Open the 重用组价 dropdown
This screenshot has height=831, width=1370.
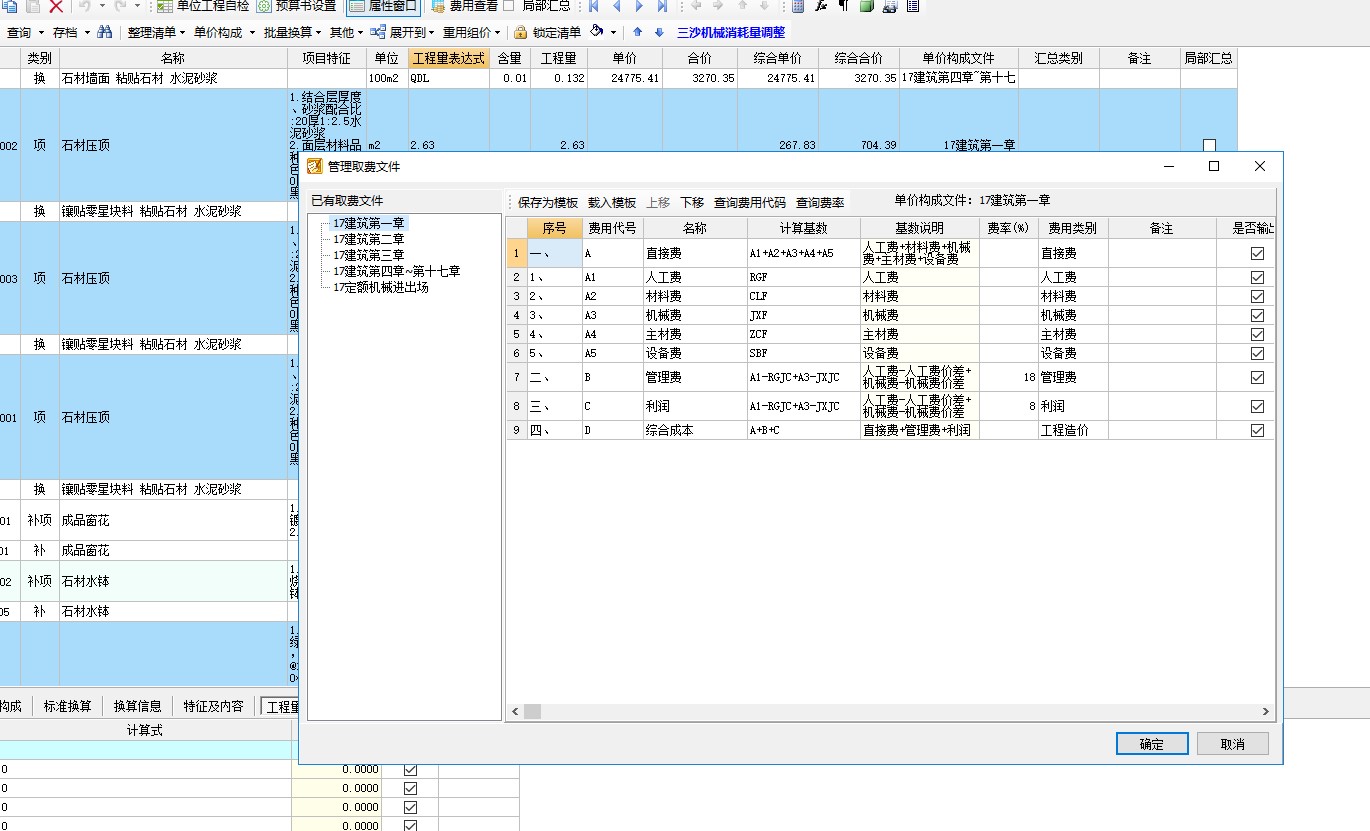[471, 32]
